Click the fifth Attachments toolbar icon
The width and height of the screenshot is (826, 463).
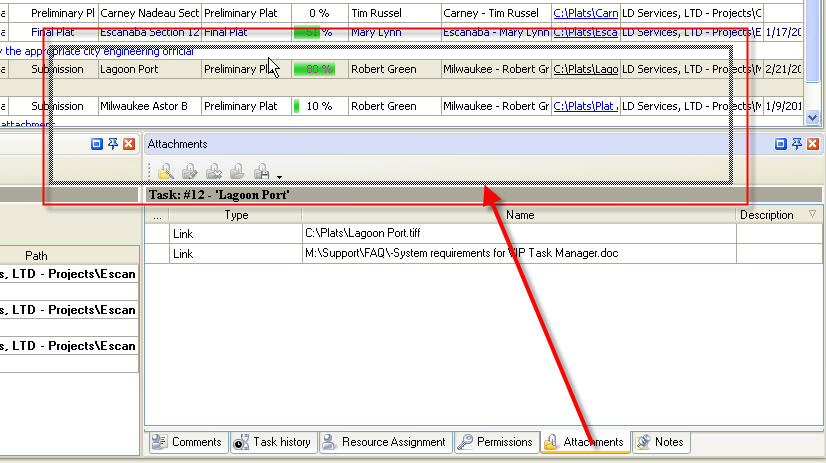click(260, 171)
